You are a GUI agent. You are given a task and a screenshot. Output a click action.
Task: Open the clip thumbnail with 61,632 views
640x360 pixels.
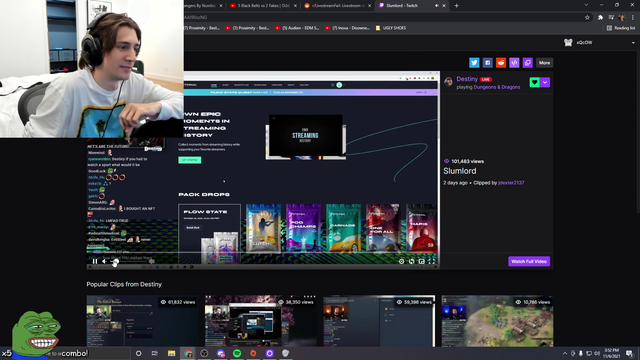point(142,321)
